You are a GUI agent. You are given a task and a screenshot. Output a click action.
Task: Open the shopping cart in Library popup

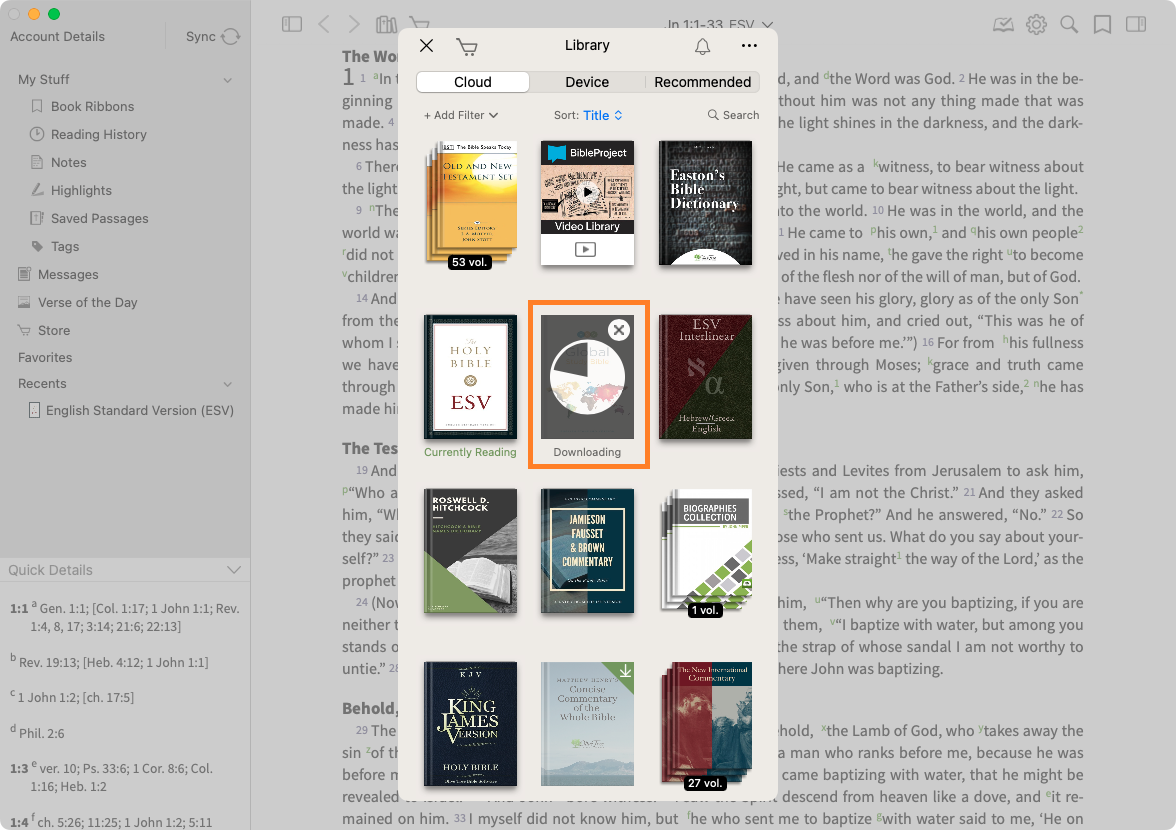[466, 46]
